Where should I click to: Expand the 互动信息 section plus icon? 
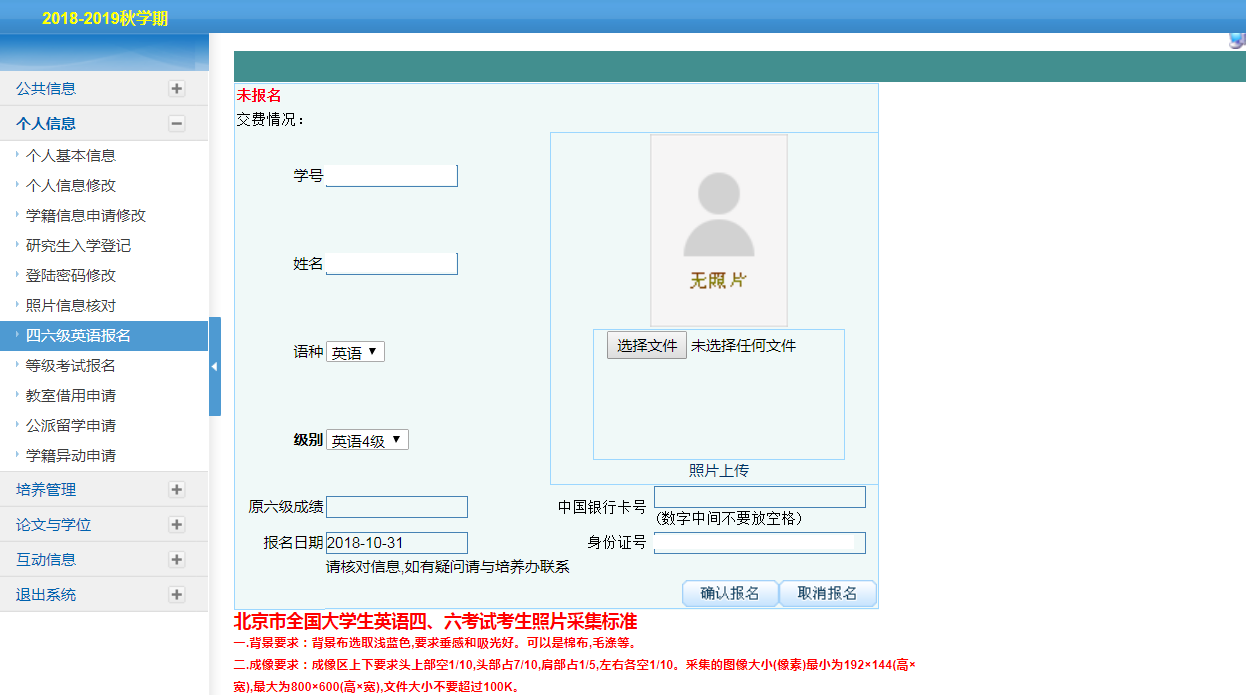point(177,559)
